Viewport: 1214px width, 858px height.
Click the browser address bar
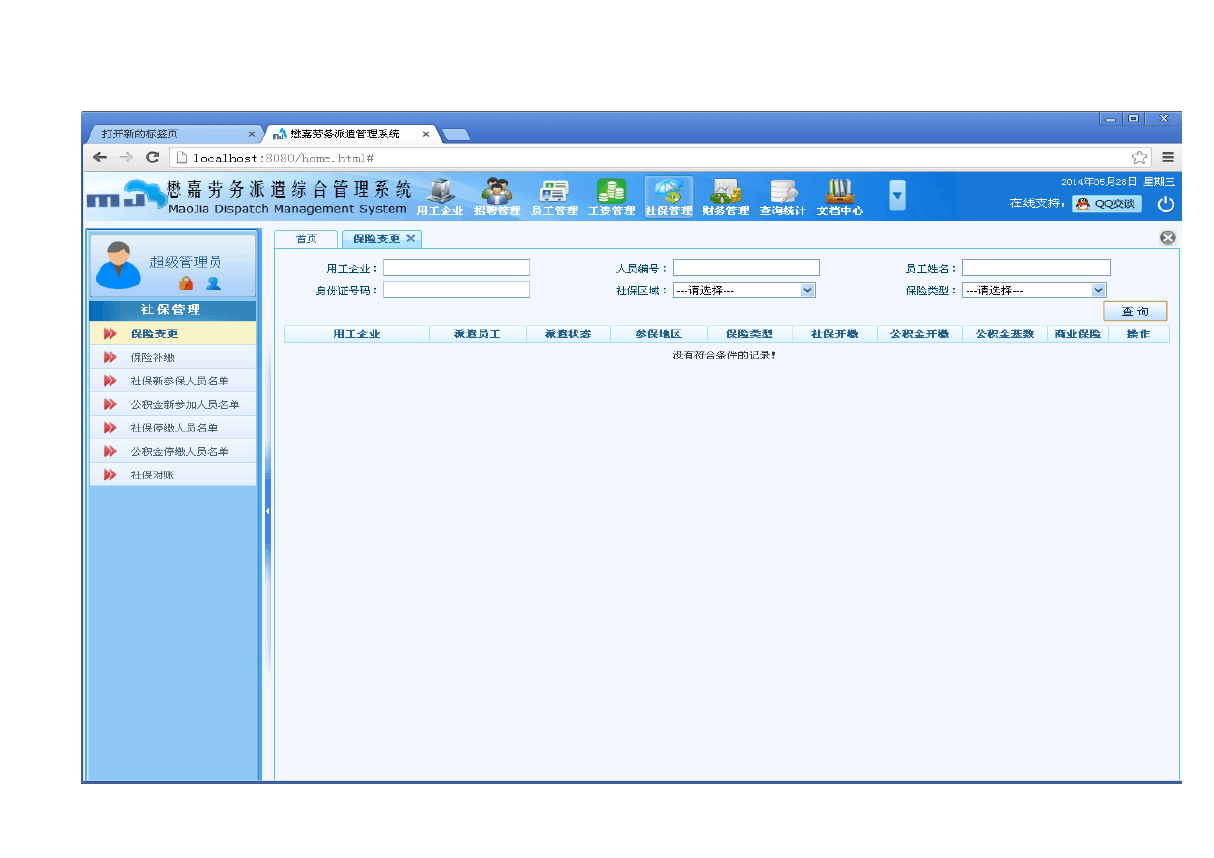(x=658, y=158)
